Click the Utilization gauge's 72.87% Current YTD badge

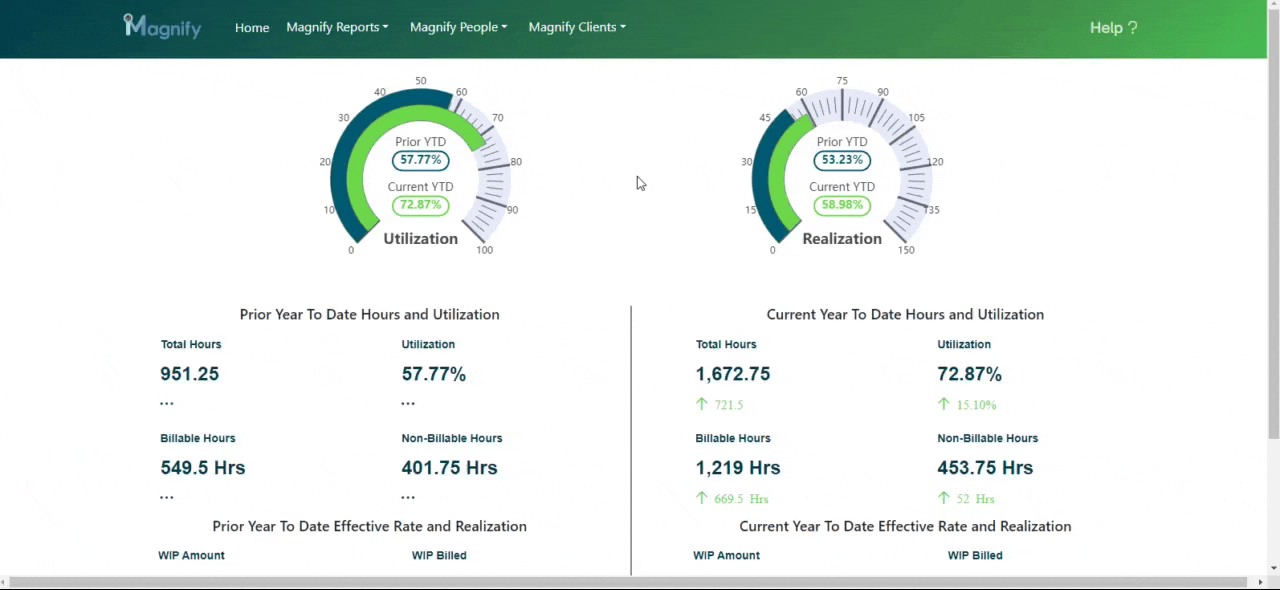[x=421, y=205]
